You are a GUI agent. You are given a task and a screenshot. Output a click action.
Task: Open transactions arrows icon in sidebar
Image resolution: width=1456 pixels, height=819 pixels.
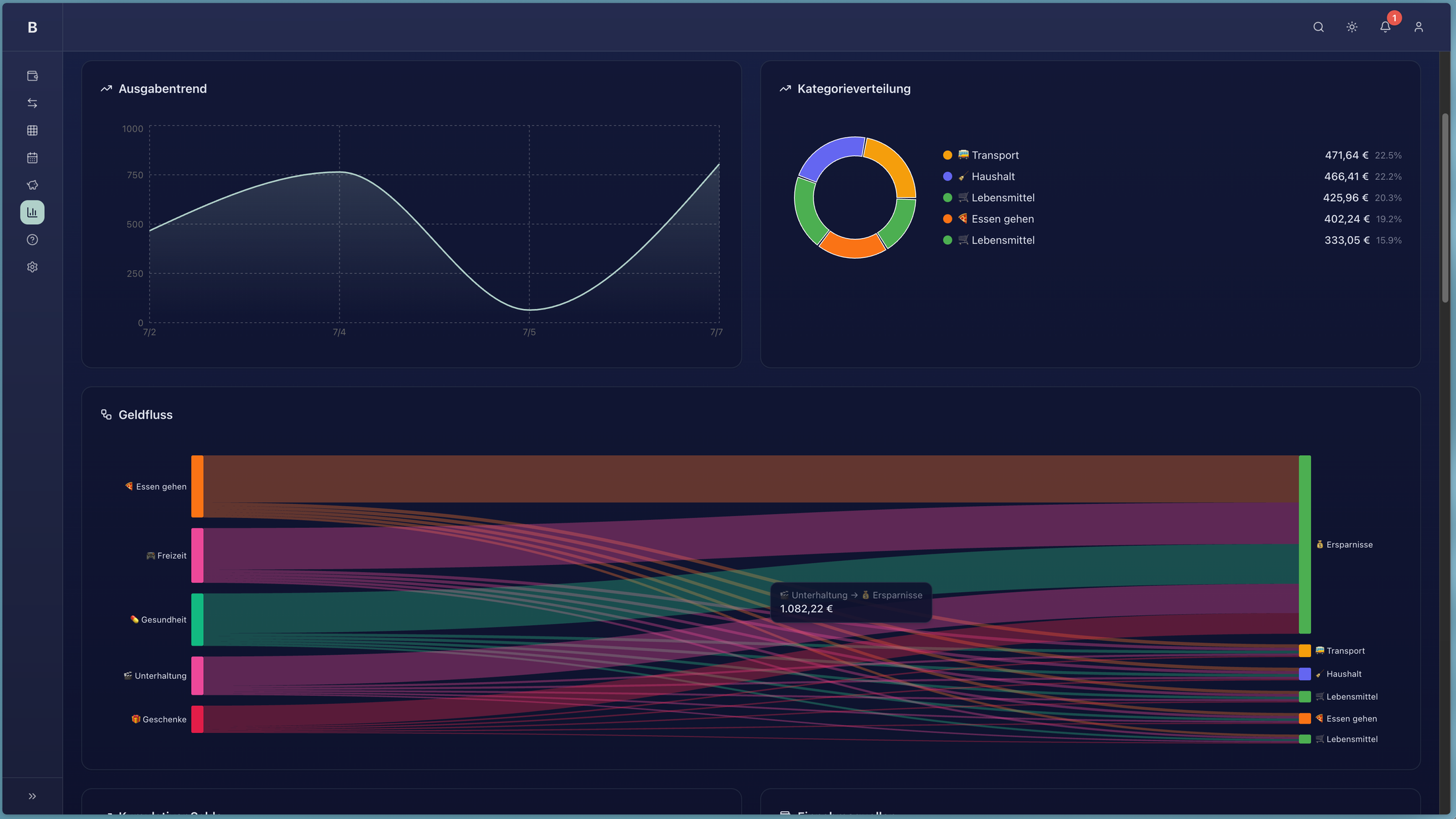[32, 103]
